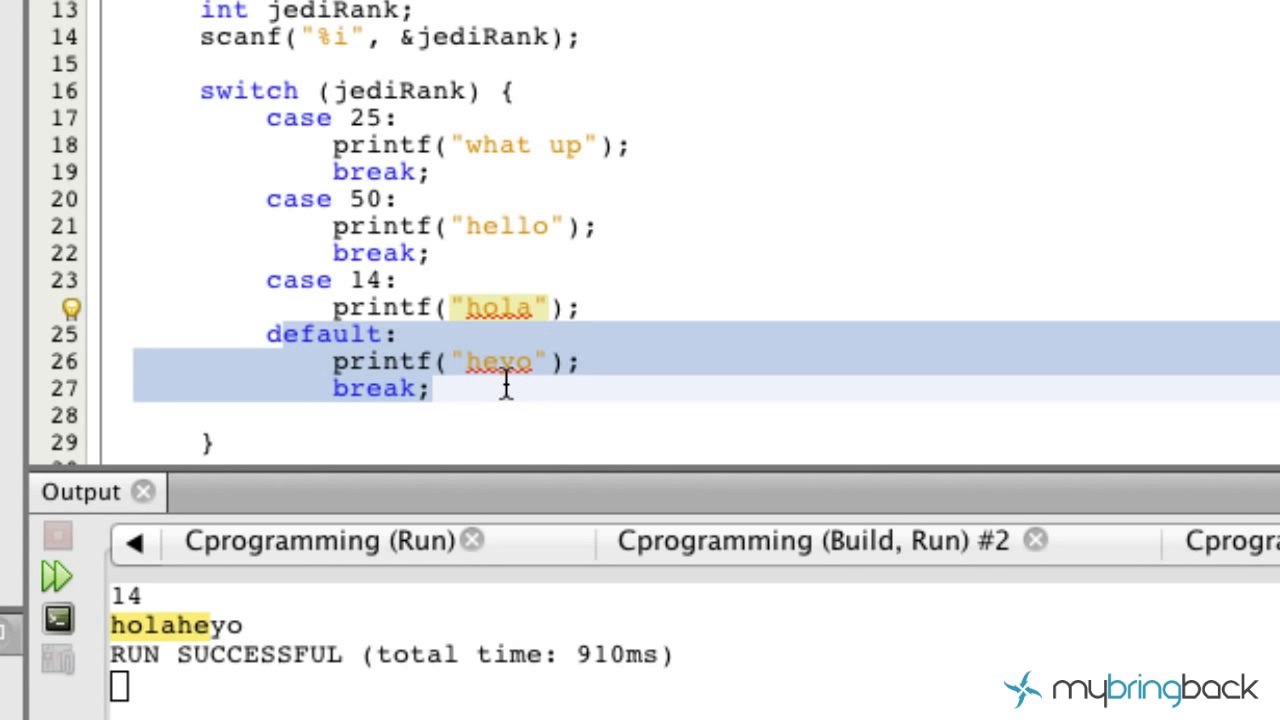Click the greyed icon below the terminal icon
1280x720 pixels.
pos(57,659)
